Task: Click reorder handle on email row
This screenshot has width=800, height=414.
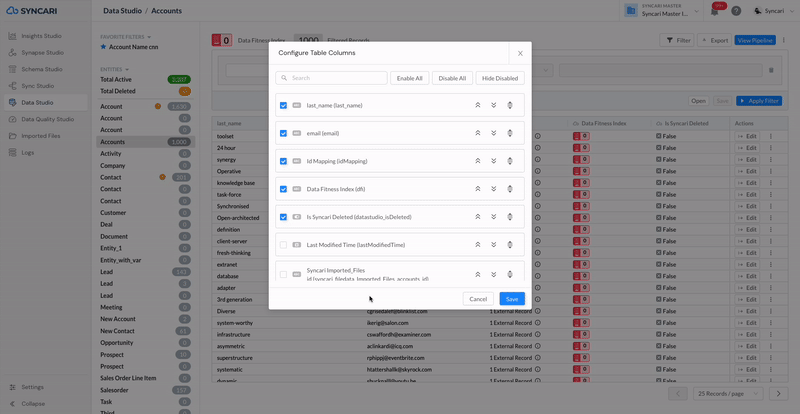Action: tap(509, 133)
